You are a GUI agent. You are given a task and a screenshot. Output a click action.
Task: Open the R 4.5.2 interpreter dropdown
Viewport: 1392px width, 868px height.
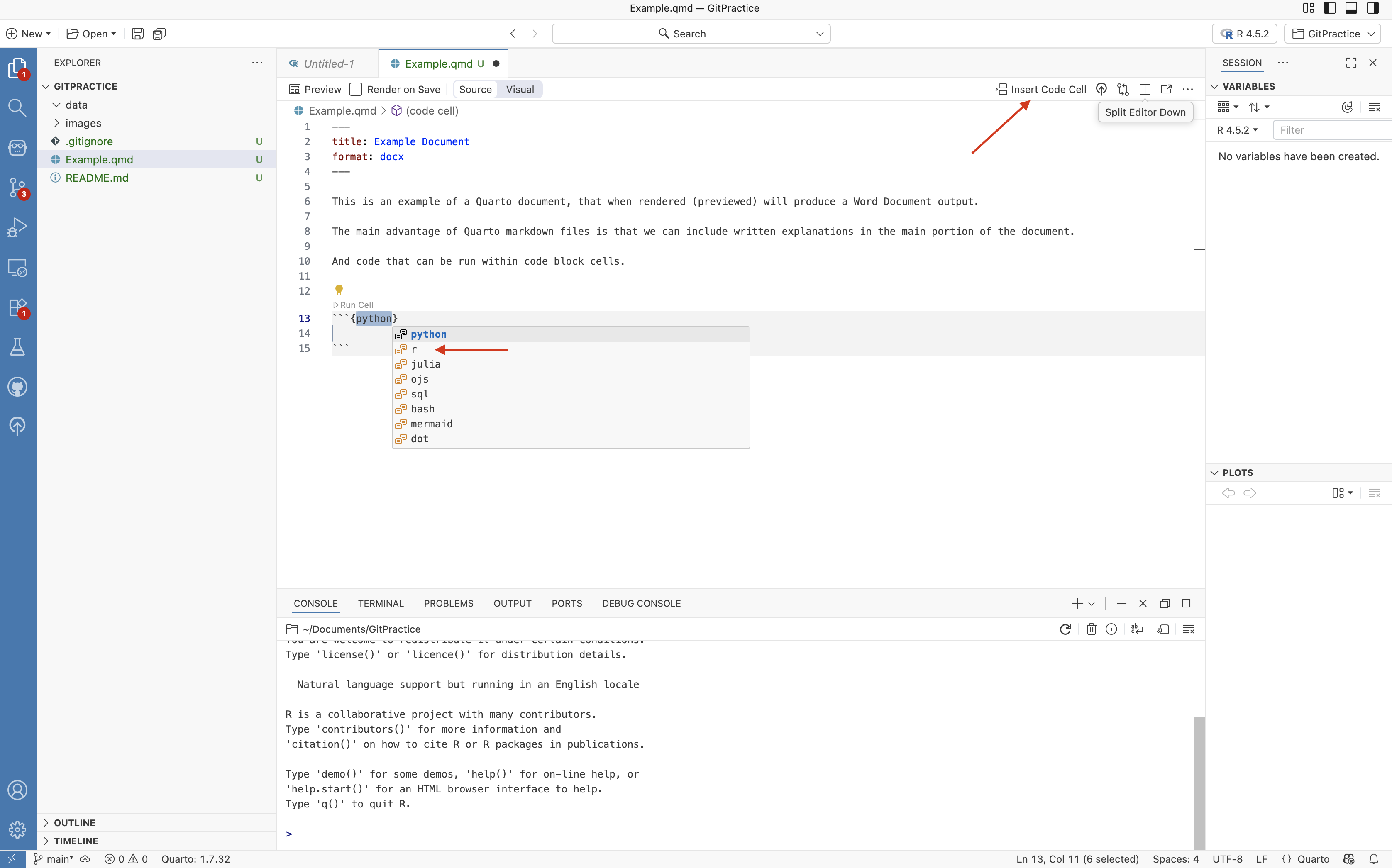click(x=1244, y=34)
